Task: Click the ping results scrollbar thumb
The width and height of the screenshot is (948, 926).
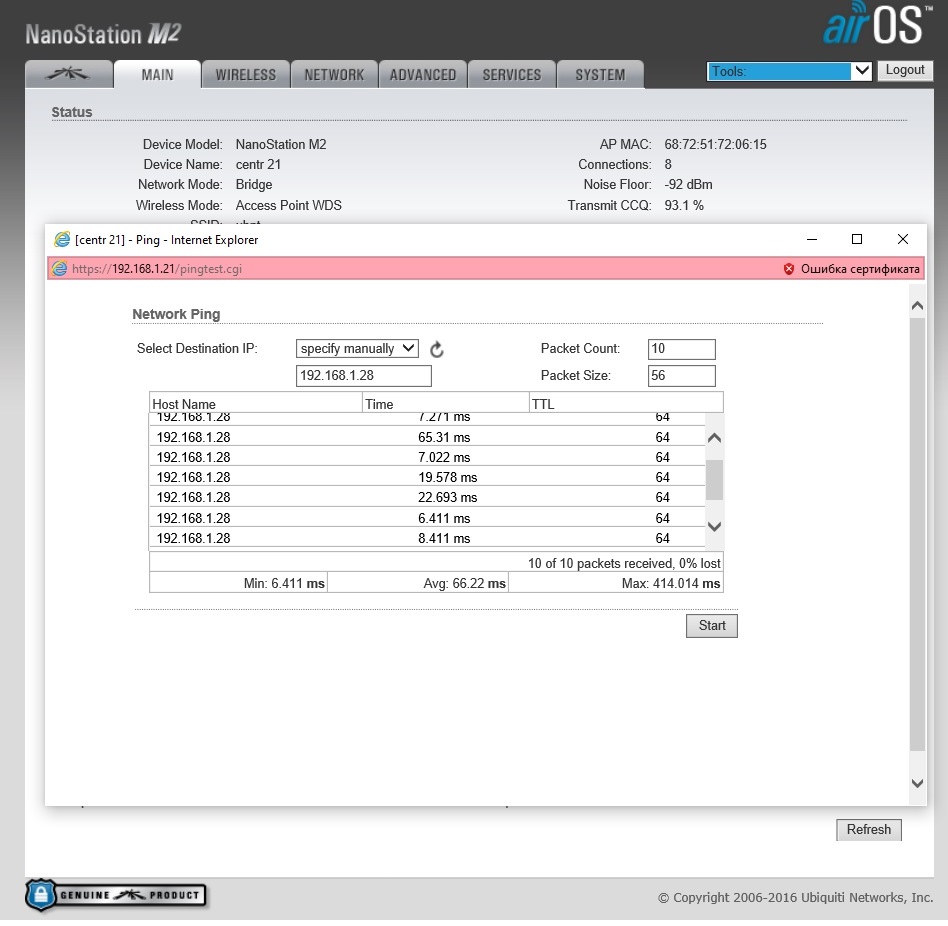Action: [x=714, y=480]
